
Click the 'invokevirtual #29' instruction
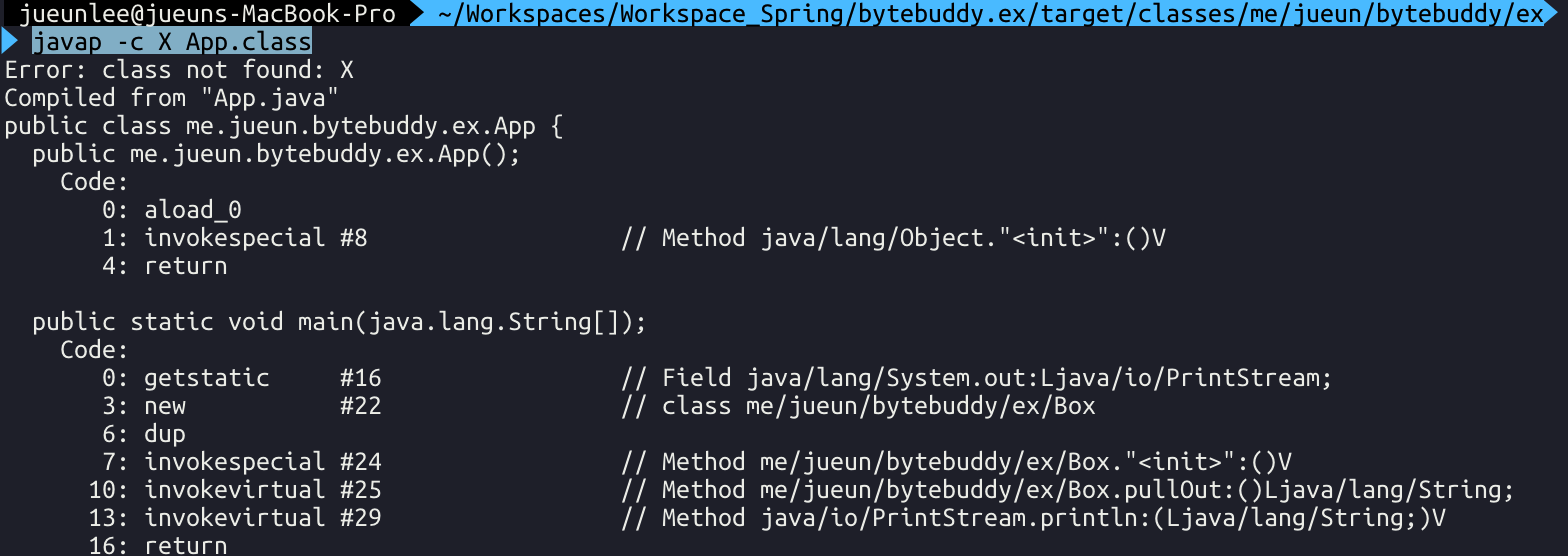pyautogui.click(x=235, y=518)
